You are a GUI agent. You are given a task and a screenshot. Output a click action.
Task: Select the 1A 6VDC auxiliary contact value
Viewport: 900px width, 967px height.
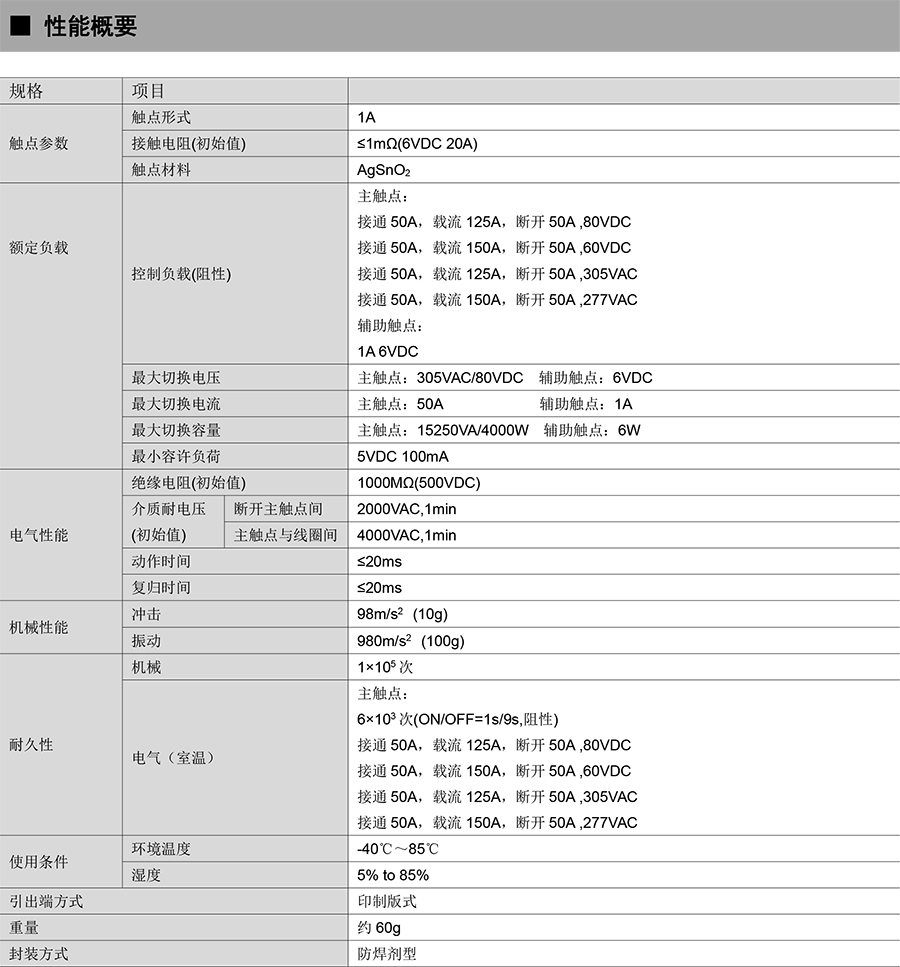coord(388,351)
